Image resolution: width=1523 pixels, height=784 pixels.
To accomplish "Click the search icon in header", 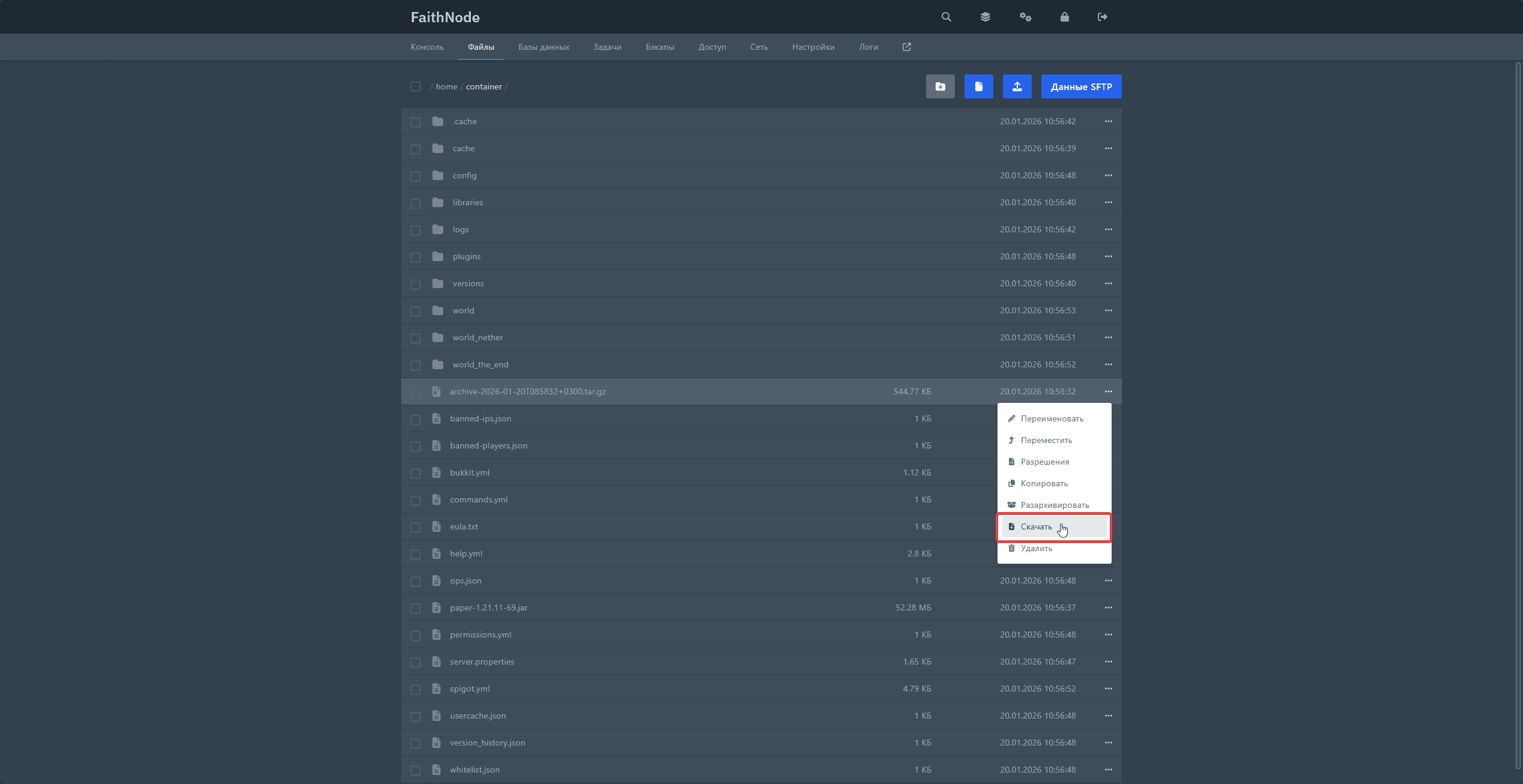I will [x=946, y=17].
